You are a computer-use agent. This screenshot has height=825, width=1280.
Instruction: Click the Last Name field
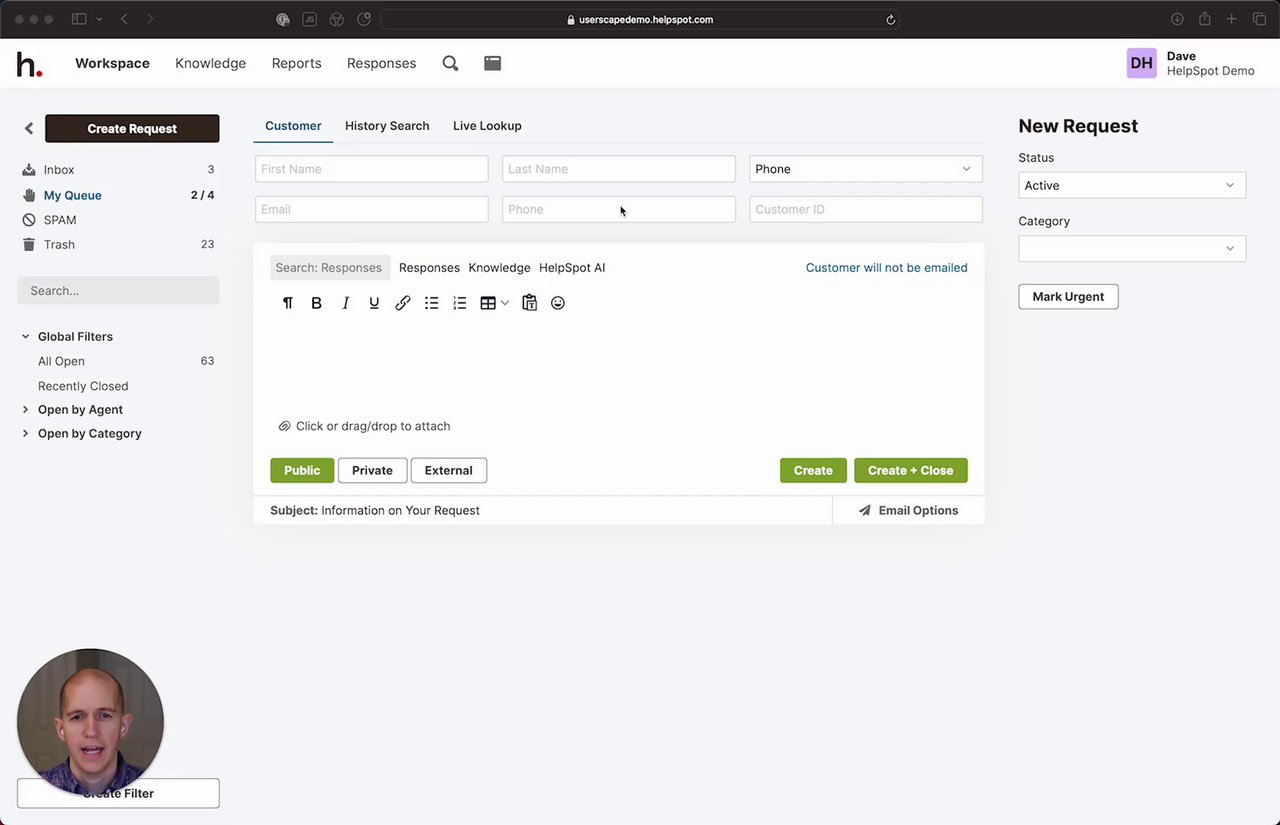pos(619,169)
